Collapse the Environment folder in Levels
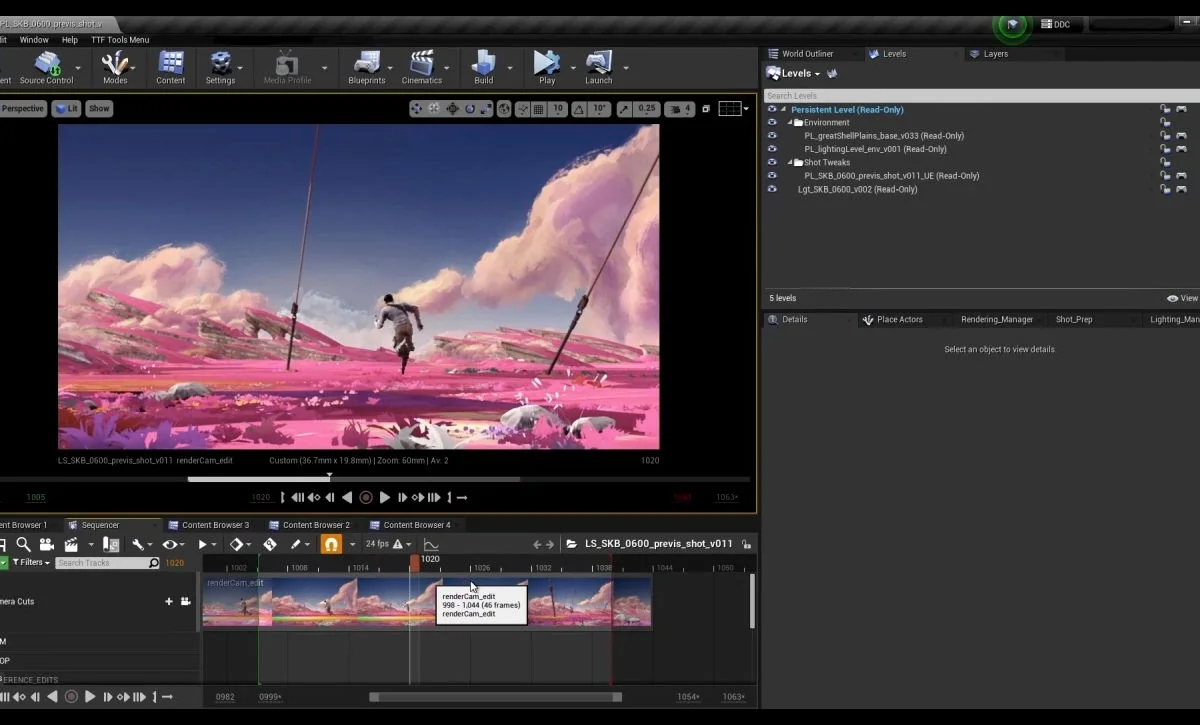This screenshot has height=725, width=1200. (789, 122)
